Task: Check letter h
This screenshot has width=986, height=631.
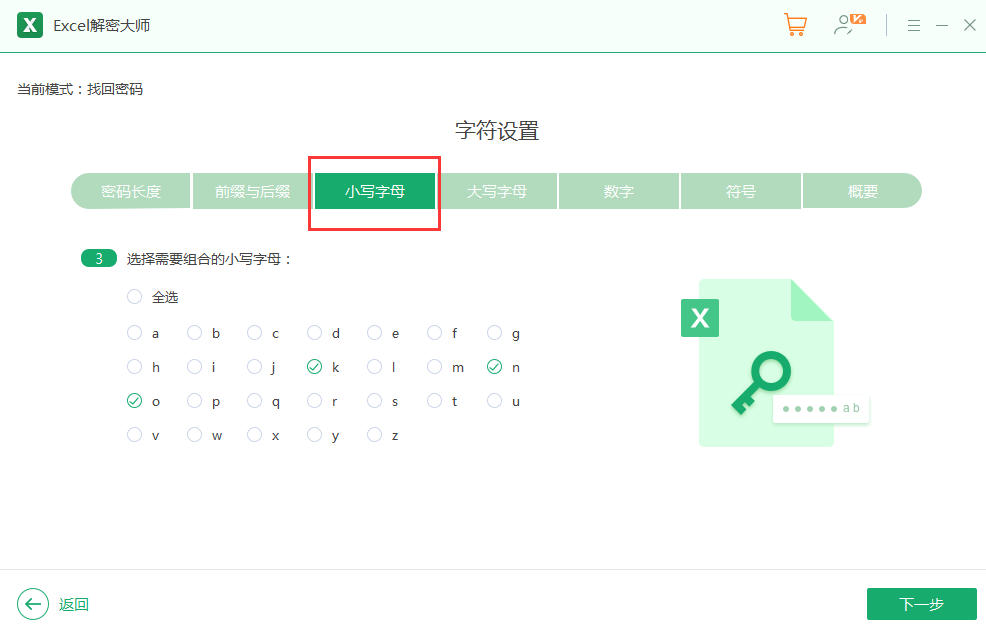Action: point(135,367)
